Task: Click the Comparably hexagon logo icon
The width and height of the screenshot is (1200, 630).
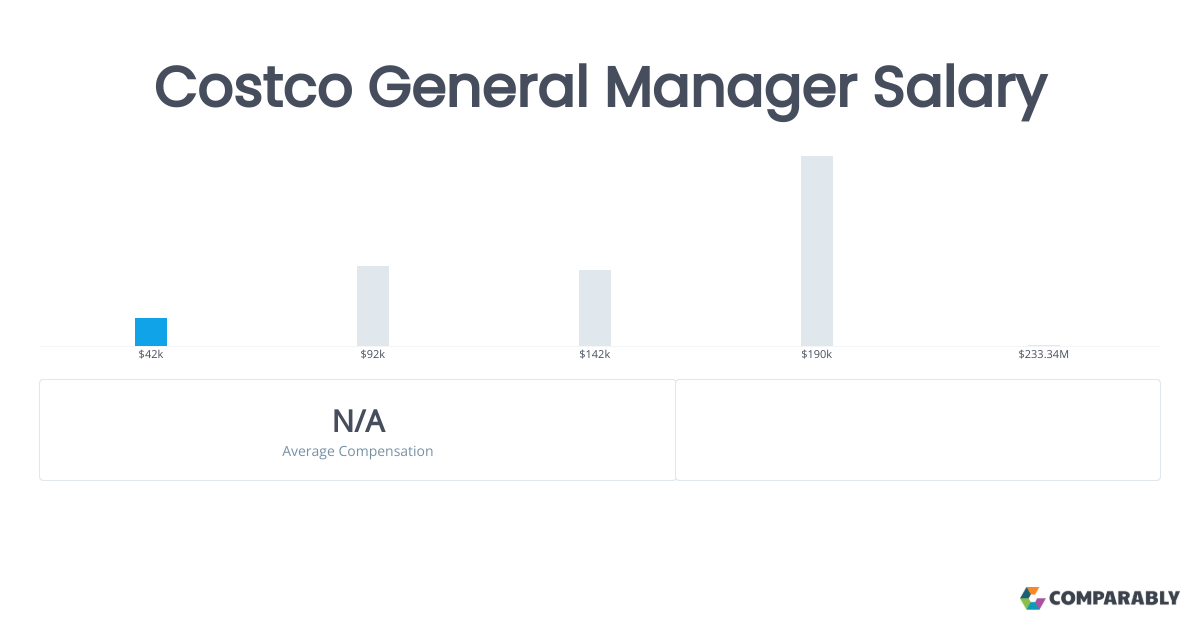Action: pyautogui.click(x=1032, y=598)
